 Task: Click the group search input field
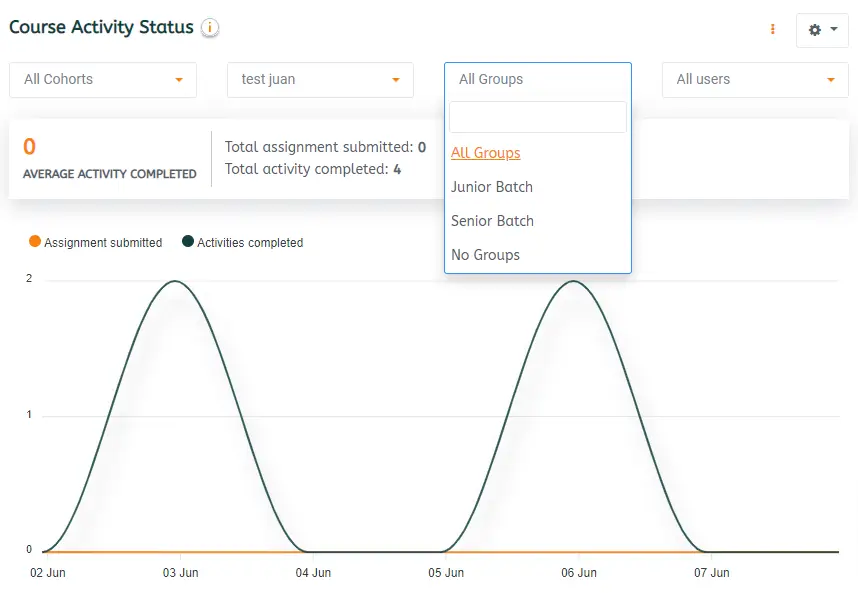pyautogui.click(x=538, y=117)
